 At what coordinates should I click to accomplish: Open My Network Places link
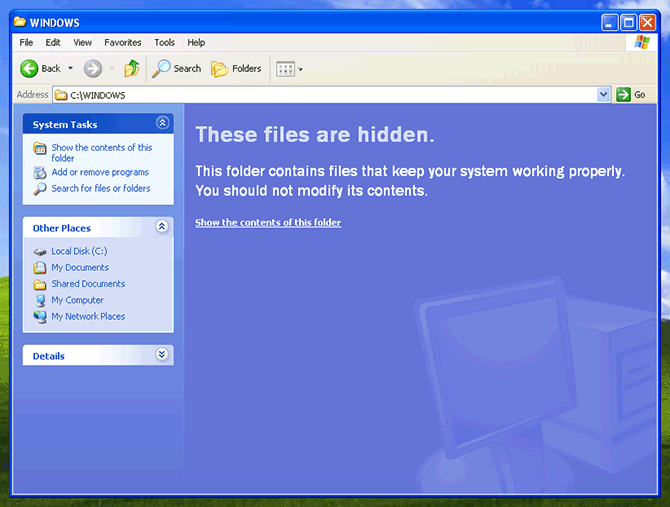click(88, 317)
